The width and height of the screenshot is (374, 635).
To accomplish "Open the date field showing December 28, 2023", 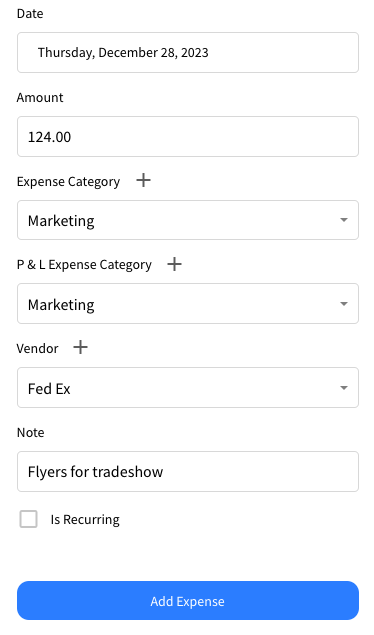I will 188,53.
